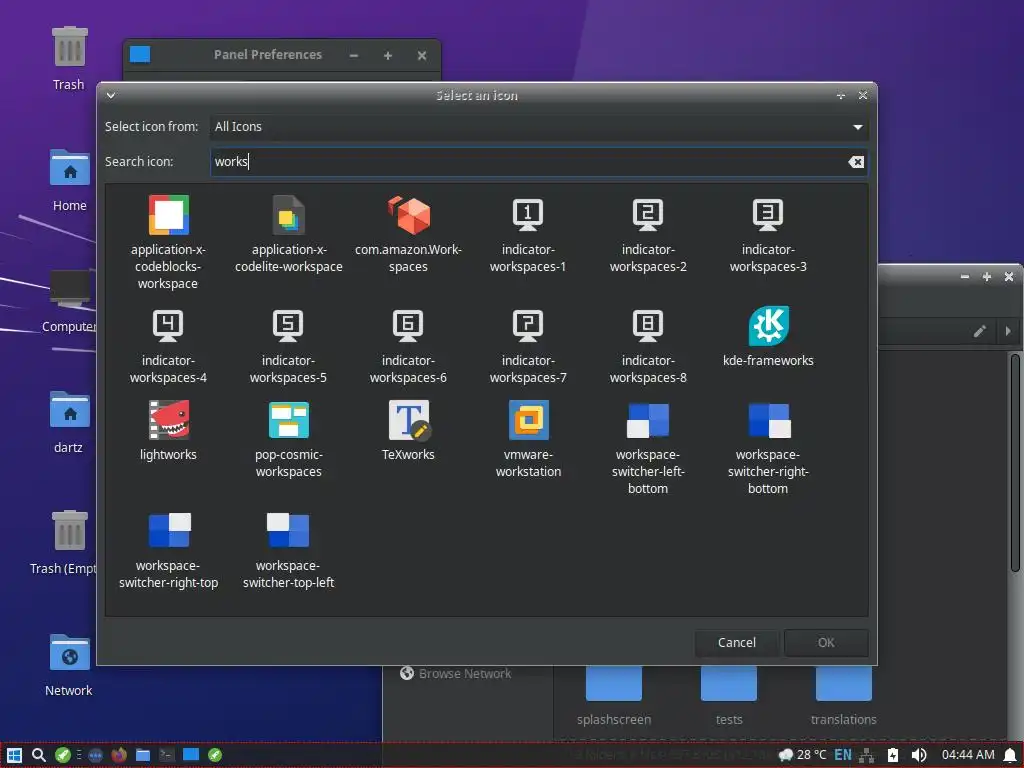Image resolution: width=1024 pixels, height=768 pixels.
Task: Pick indicator-workspaces-7 icon
Action: tap(528, 326)
